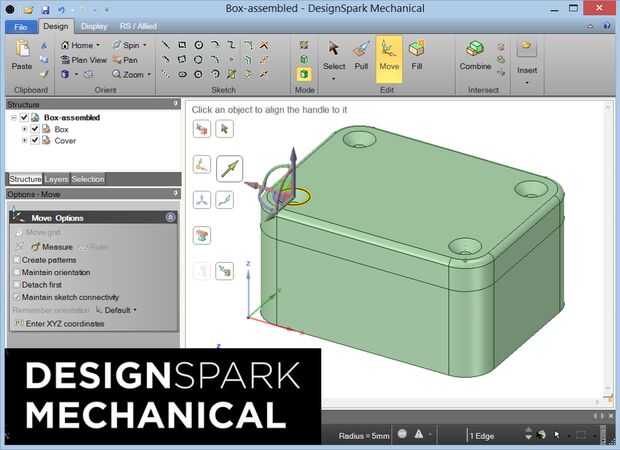Click the 1 Edge selection status

482,436
